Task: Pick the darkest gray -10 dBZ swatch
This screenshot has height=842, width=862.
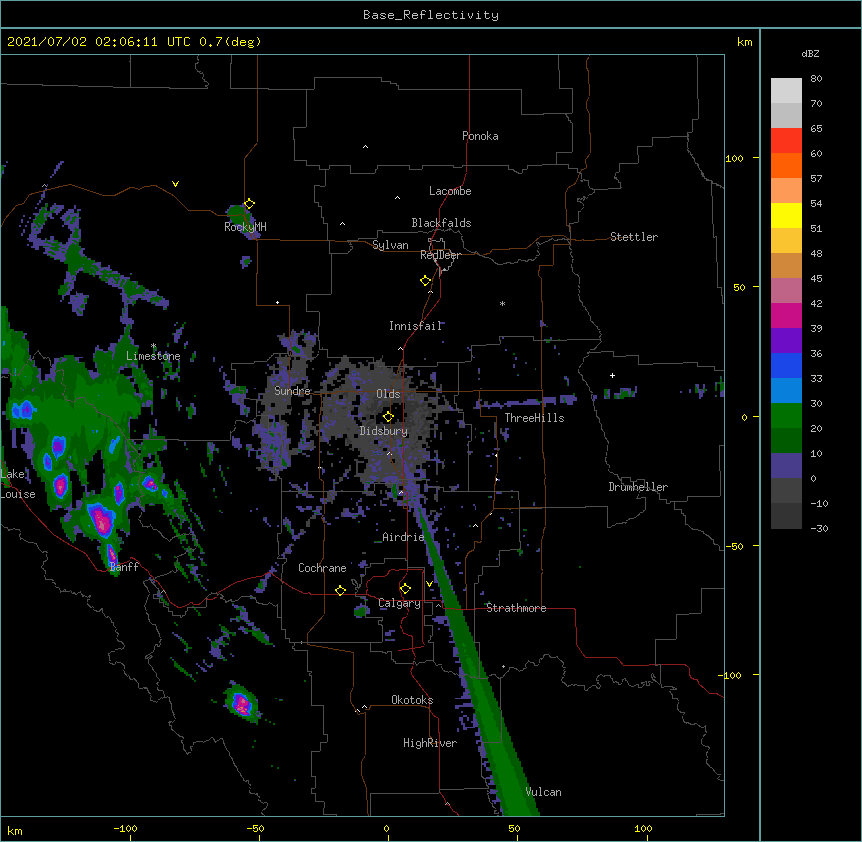Action: (786, 516)
